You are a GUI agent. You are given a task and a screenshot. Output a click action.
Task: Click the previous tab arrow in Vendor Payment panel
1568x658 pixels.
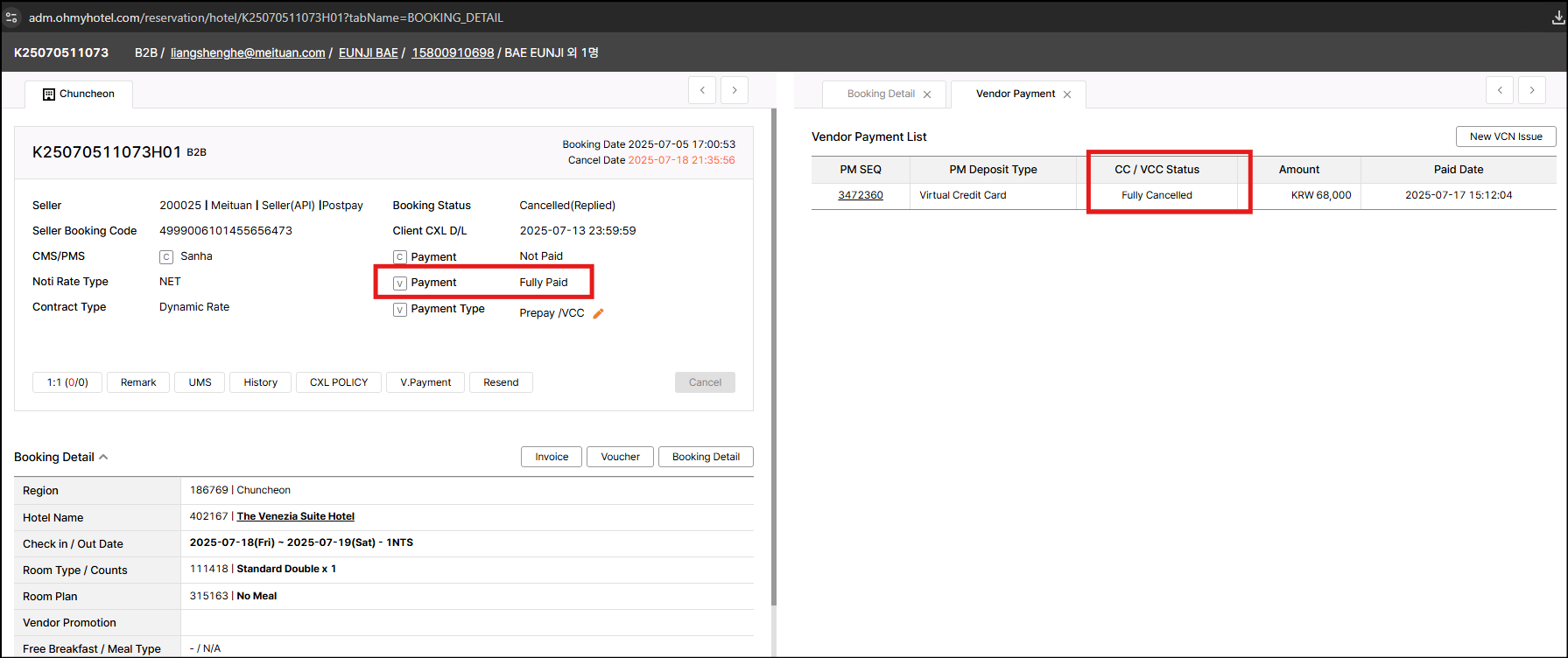(1500, 90)
